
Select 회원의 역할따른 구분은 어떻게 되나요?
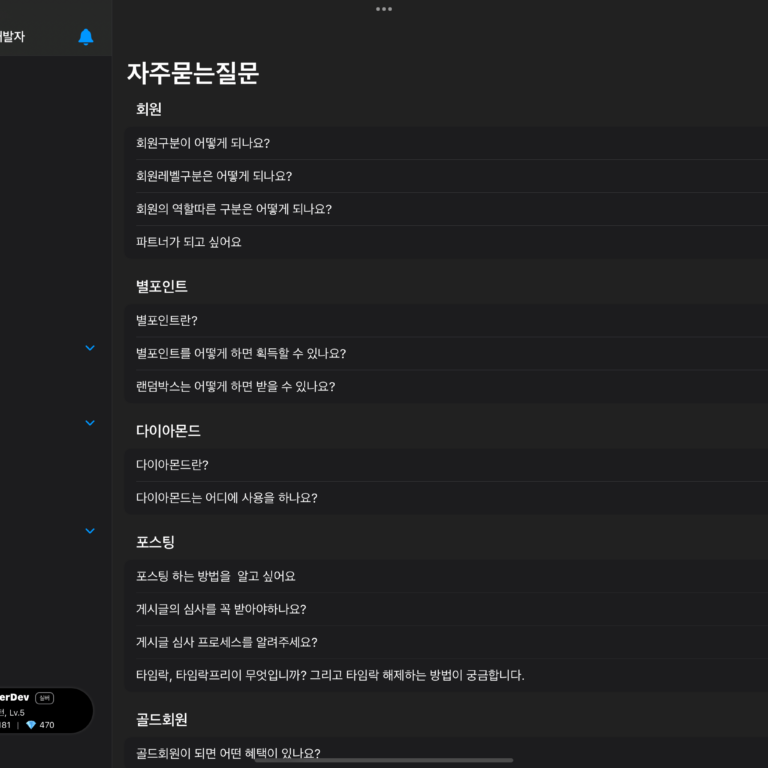(233, 209)
